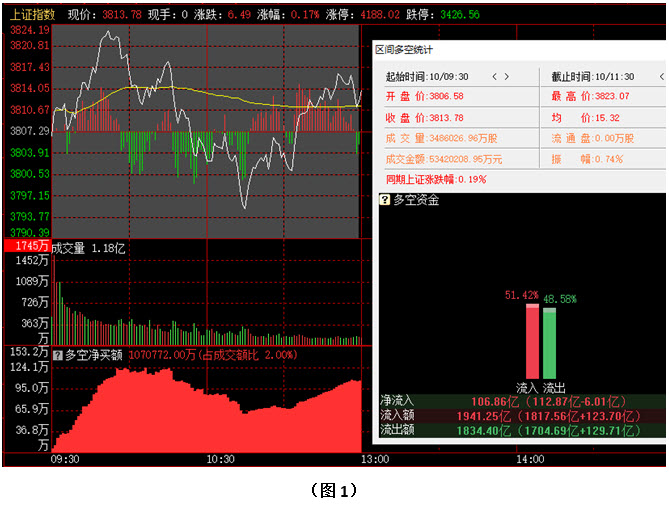Step the 截止时间 back with the left arrow

click(662, 77)
